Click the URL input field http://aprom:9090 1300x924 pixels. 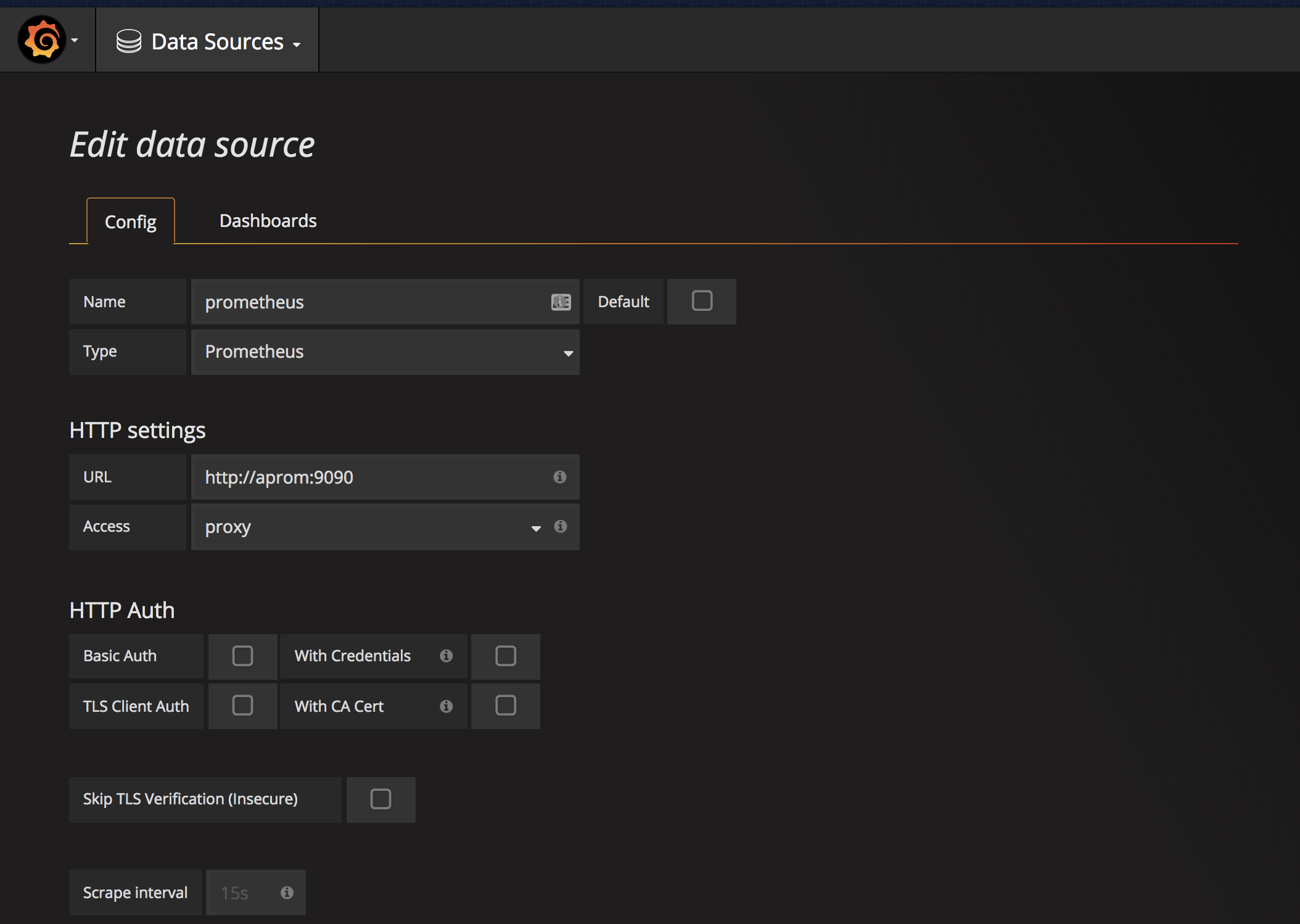click(x=385, y=477)
